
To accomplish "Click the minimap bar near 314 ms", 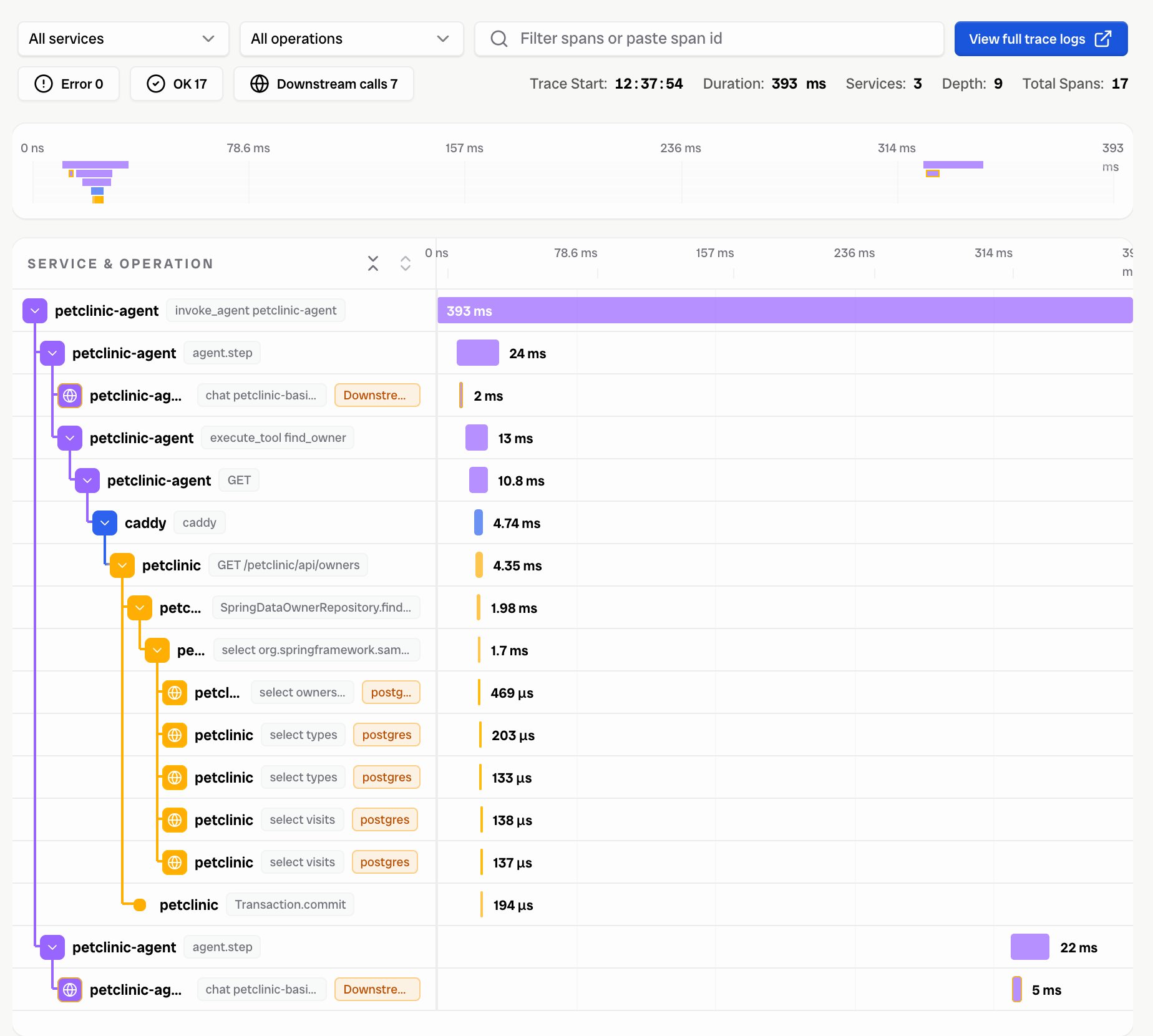I will 953,165.
